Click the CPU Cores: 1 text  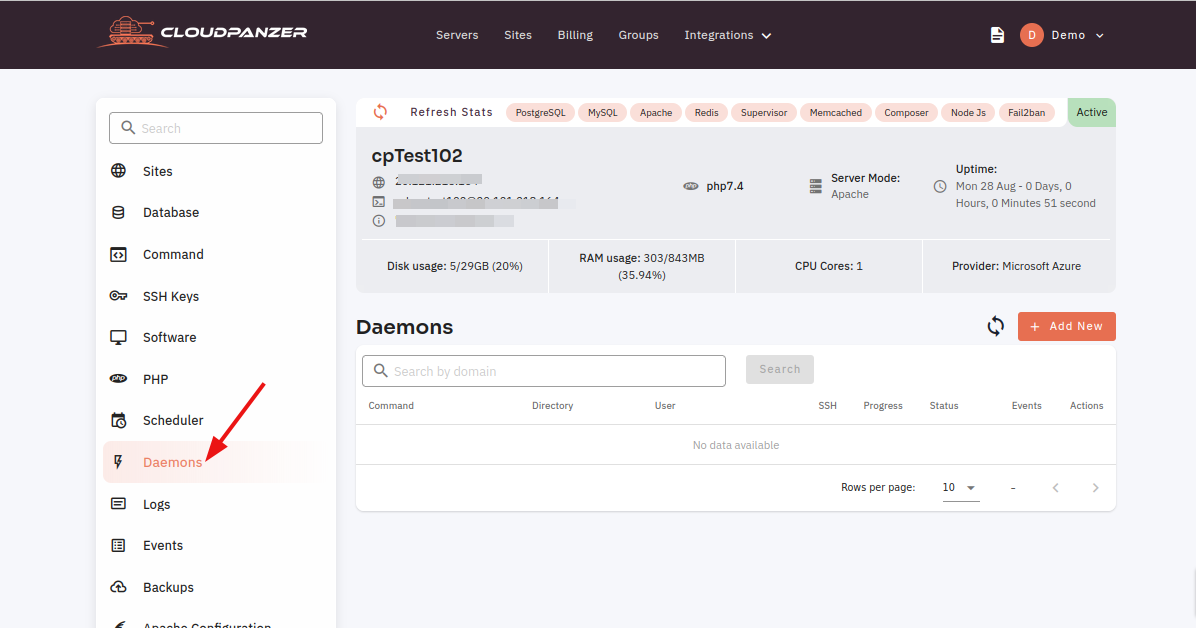tap(828, 266)
